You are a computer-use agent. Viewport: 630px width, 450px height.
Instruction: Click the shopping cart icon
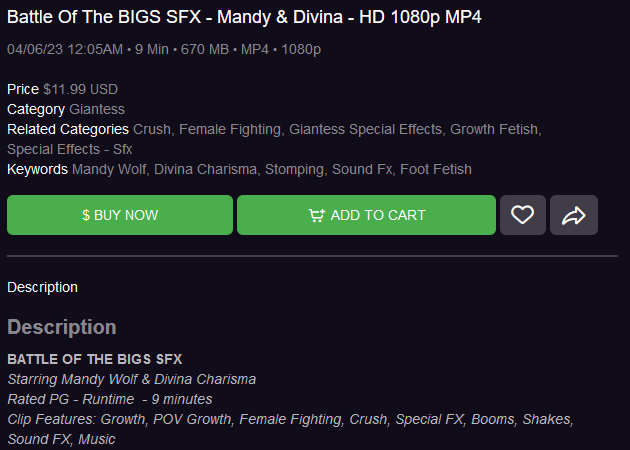coord(316,215)
